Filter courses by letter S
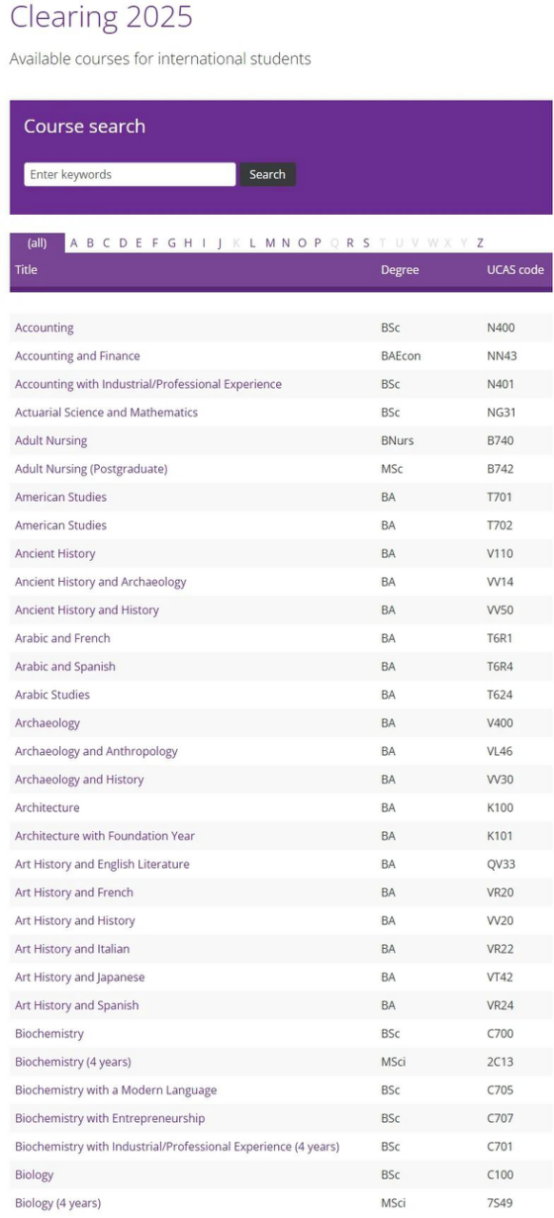This screenshot has width=554, height=1218. [x=366, y=243]
